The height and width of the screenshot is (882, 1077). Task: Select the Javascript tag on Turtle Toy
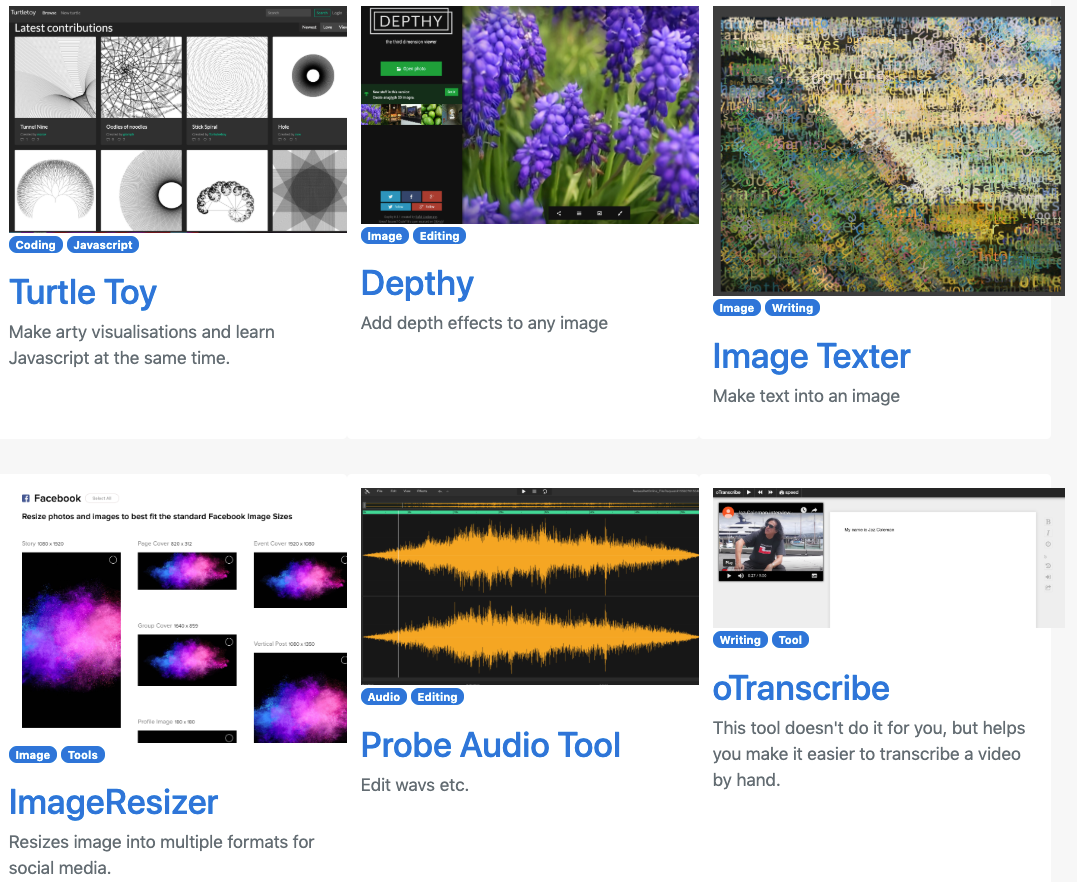click(x=103, y=245)
